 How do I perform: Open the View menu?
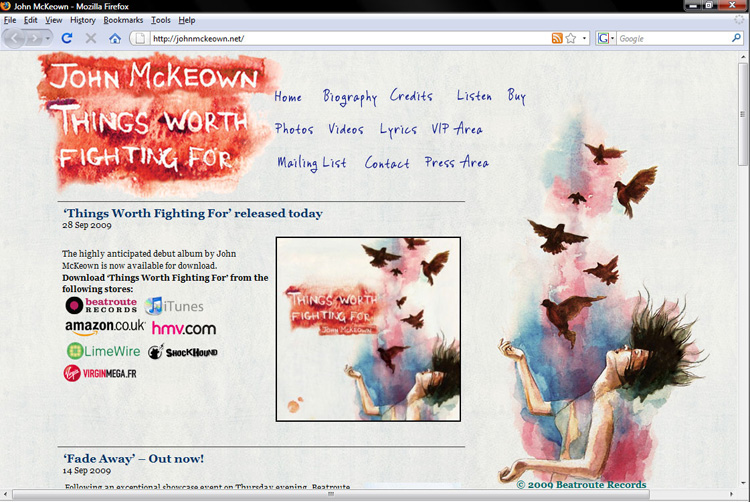pyautogui.click(x=54, y=20)
